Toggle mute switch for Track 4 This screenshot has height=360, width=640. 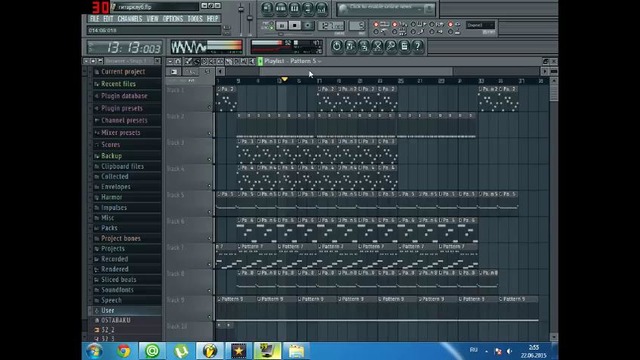tap(209, 186)
